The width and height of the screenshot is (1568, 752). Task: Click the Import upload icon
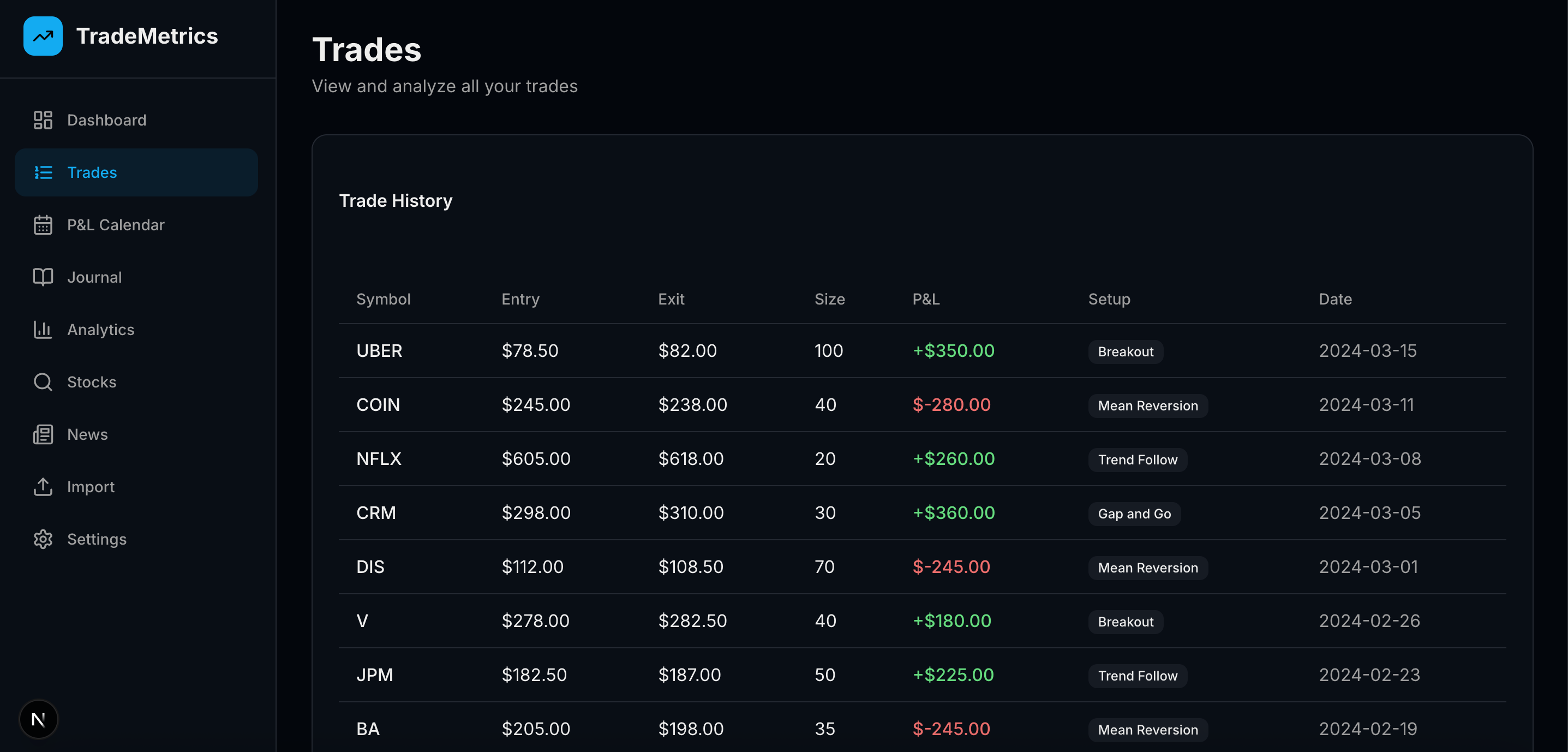[43, 487]
